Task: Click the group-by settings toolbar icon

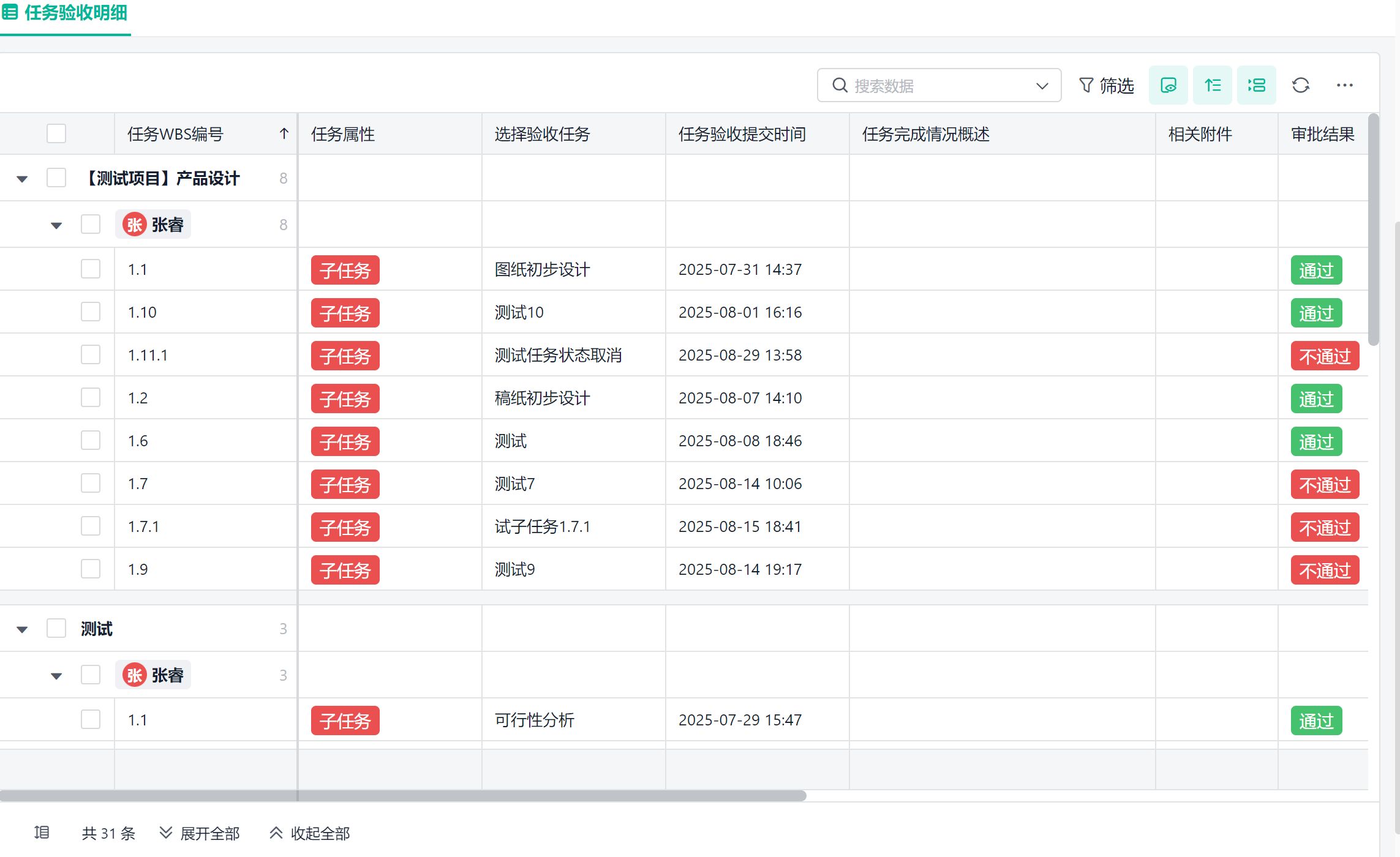Action: pyautogui.click(x=1256, y=85)
